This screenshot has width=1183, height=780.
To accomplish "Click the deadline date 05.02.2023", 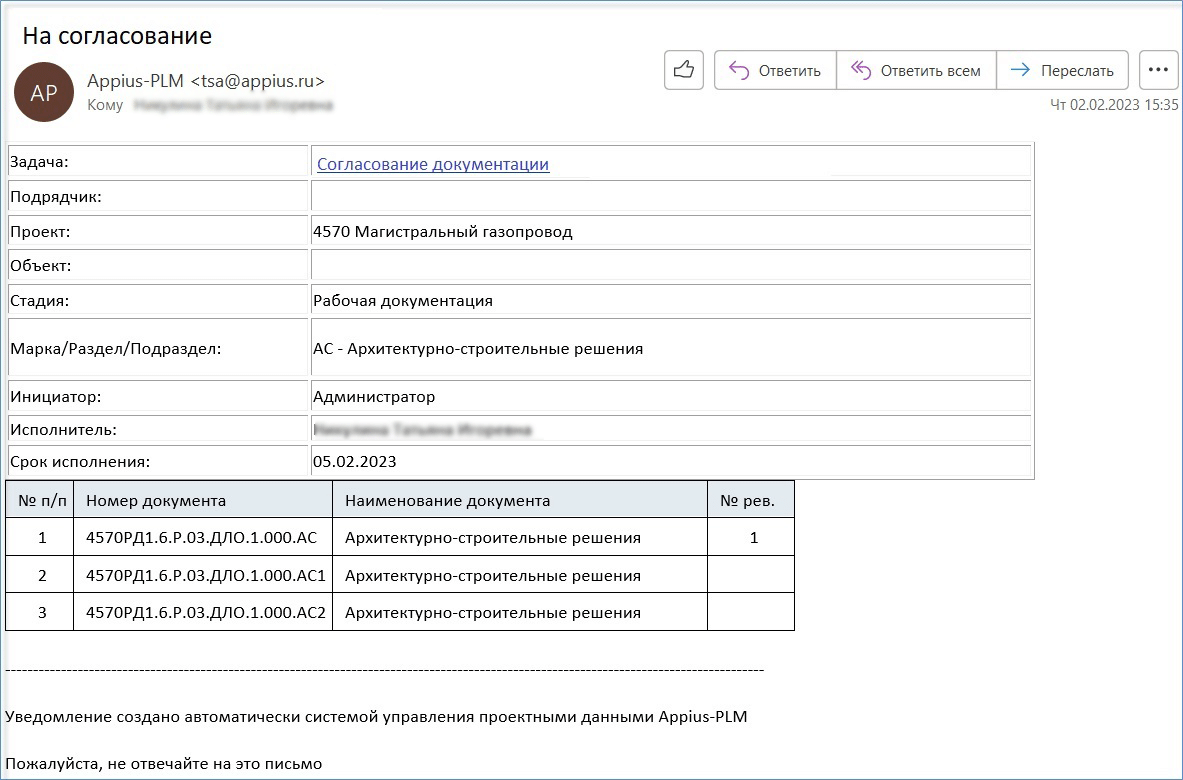I will 355,462.
